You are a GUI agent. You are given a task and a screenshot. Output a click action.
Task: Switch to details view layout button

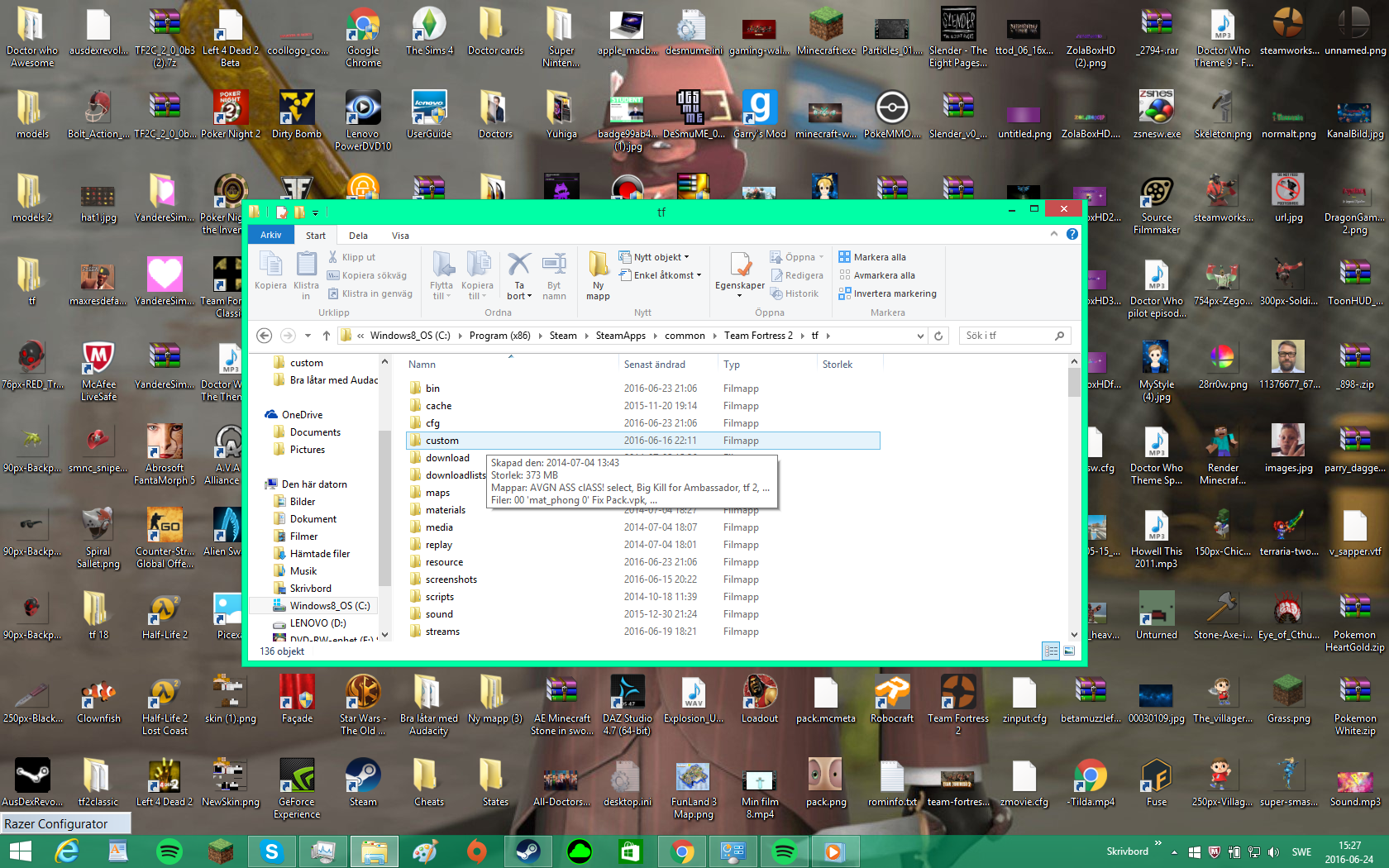1051,651
